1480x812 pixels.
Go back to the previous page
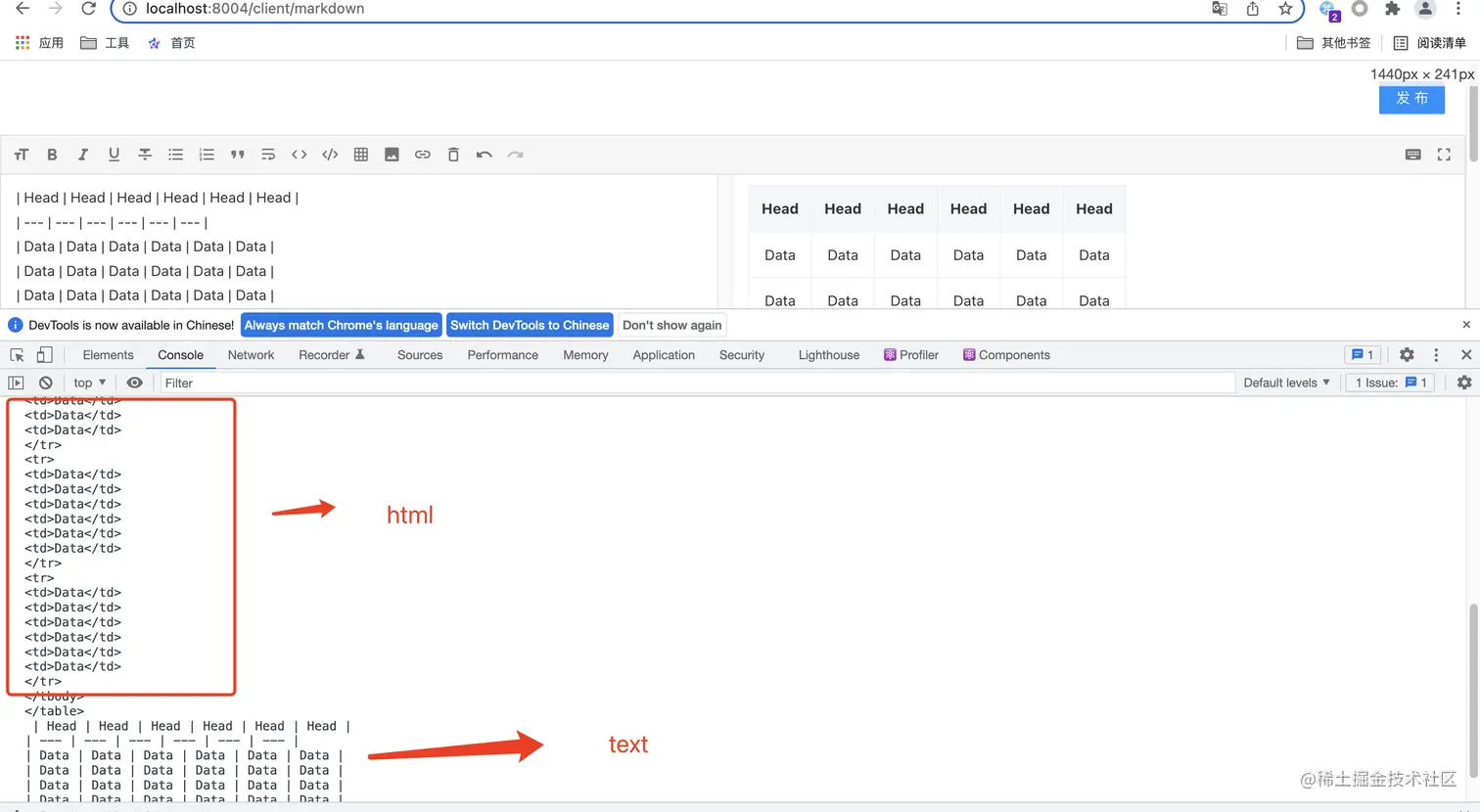tap(23, 9)
